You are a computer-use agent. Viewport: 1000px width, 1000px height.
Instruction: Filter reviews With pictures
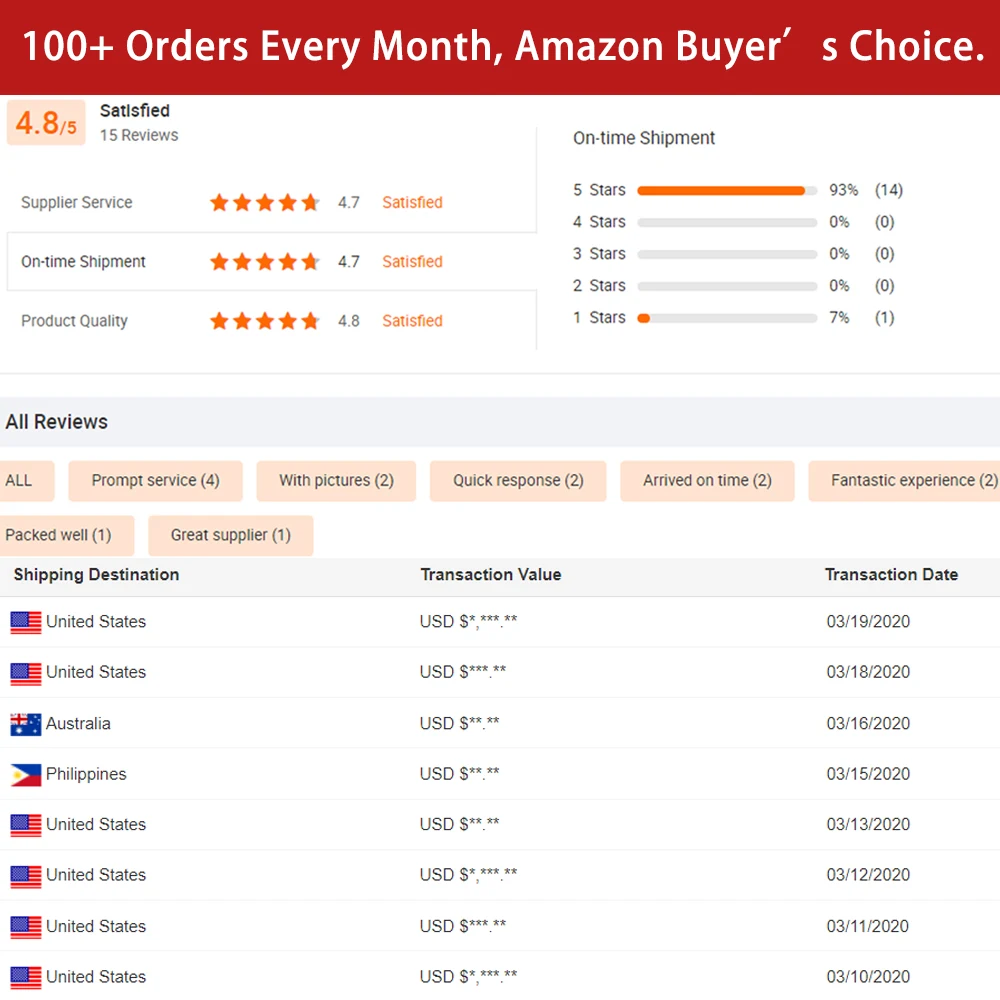click(336, 481)
